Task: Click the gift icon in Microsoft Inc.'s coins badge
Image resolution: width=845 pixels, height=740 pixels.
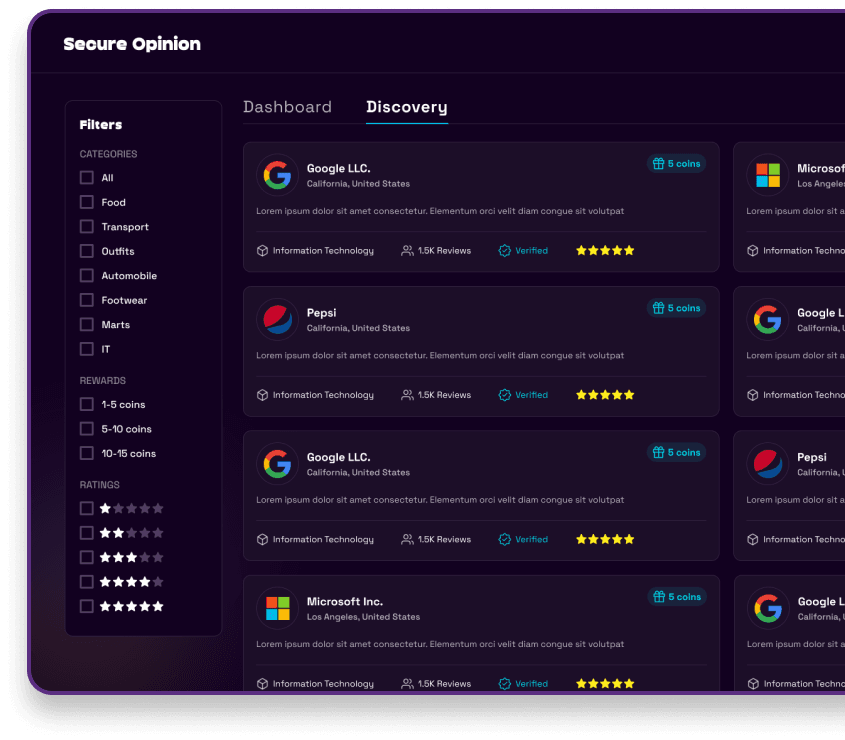Action: pos(659,597)
